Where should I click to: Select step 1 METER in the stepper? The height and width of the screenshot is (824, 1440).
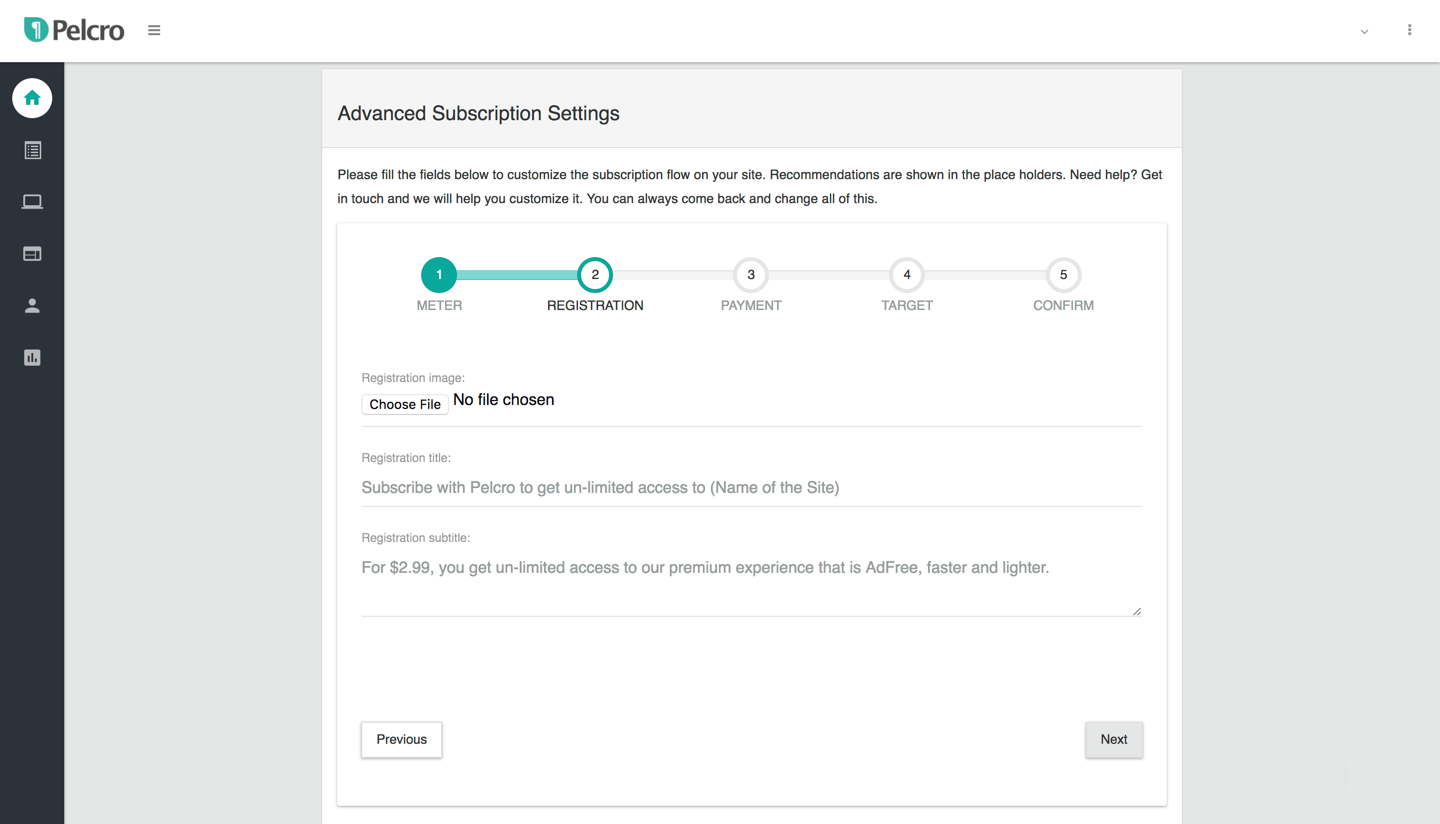pos(439,274)
